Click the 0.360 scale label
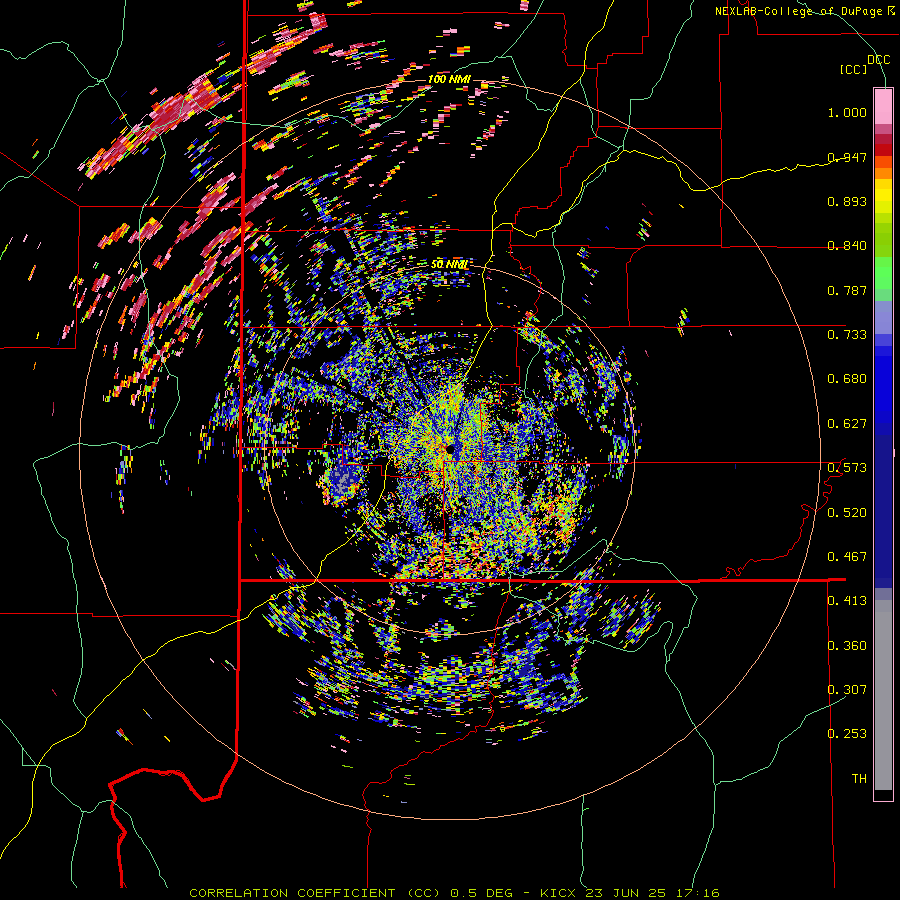Image resolution: width=900 pixels, height=900 pixels. pyautogui.click(x=847, y=646)
